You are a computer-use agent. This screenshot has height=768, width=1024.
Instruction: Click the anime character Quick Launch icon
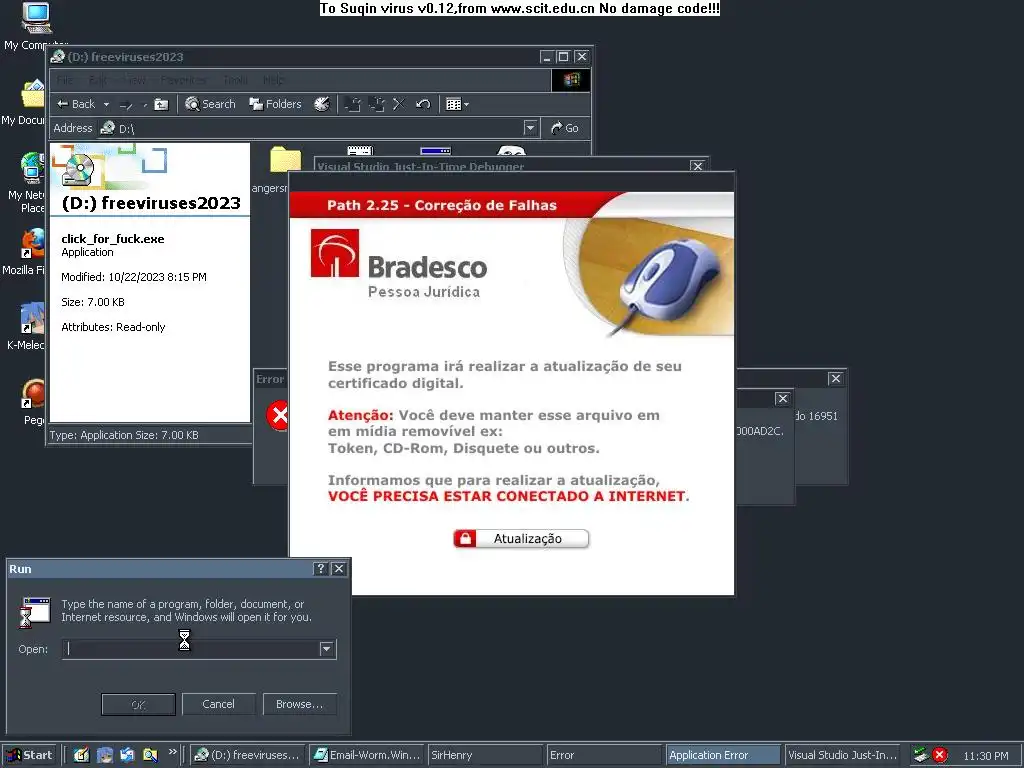pos(104,755)
